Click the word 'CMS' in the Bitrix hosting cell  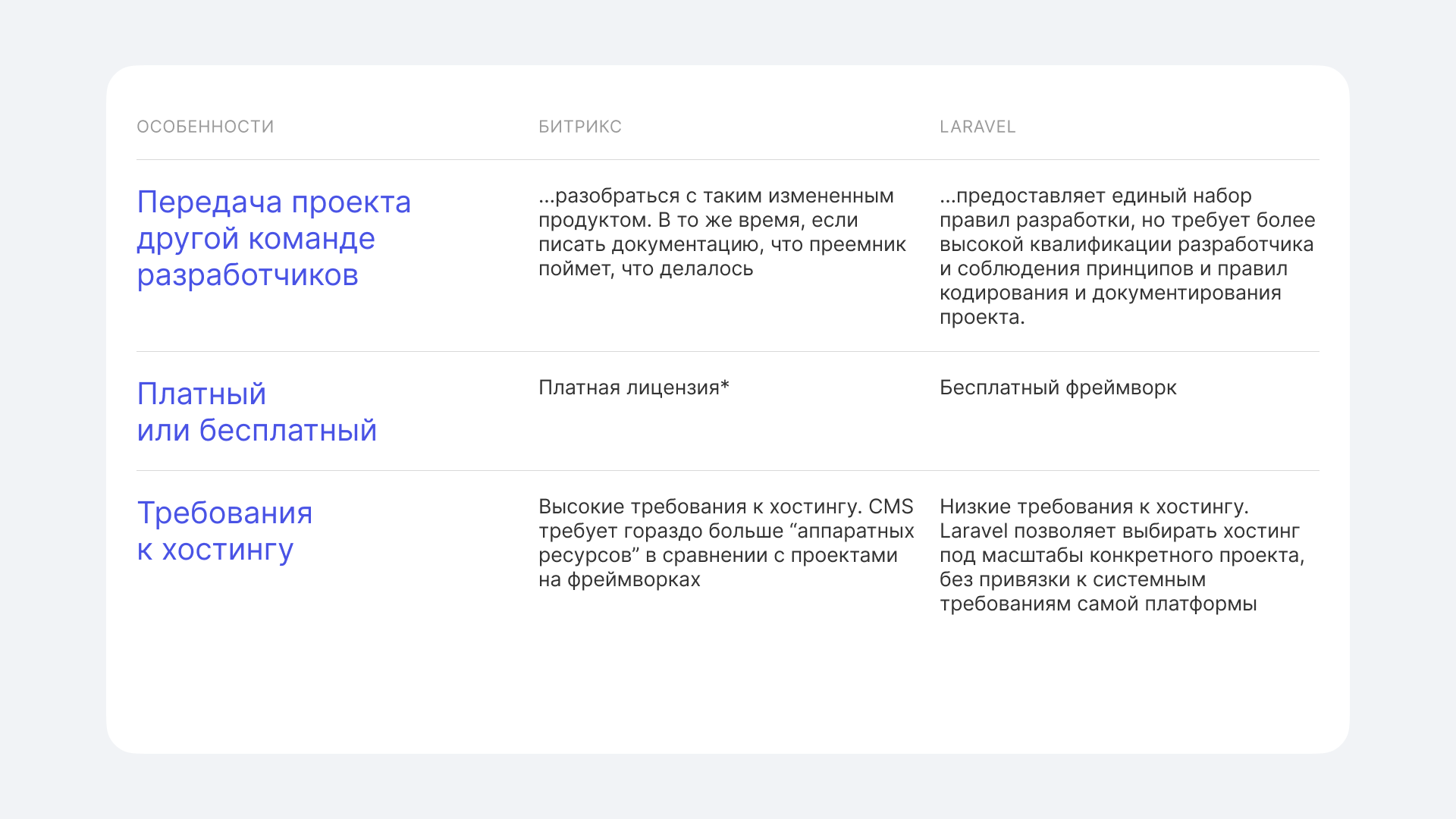click(890, 507)
